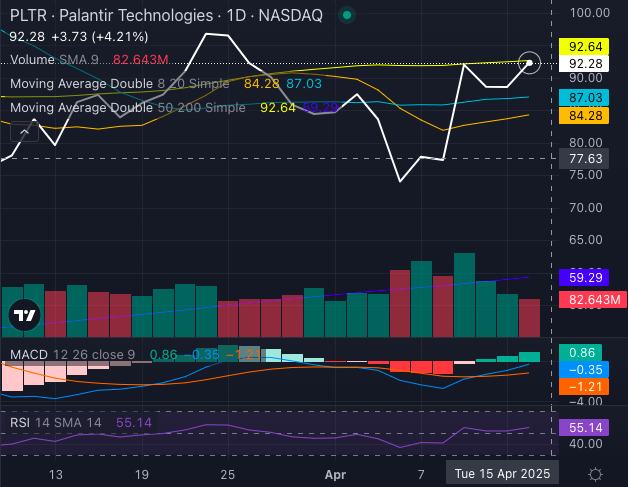Click the teal 87.03 moving average label
628x487 pixels.
point(584,98)
